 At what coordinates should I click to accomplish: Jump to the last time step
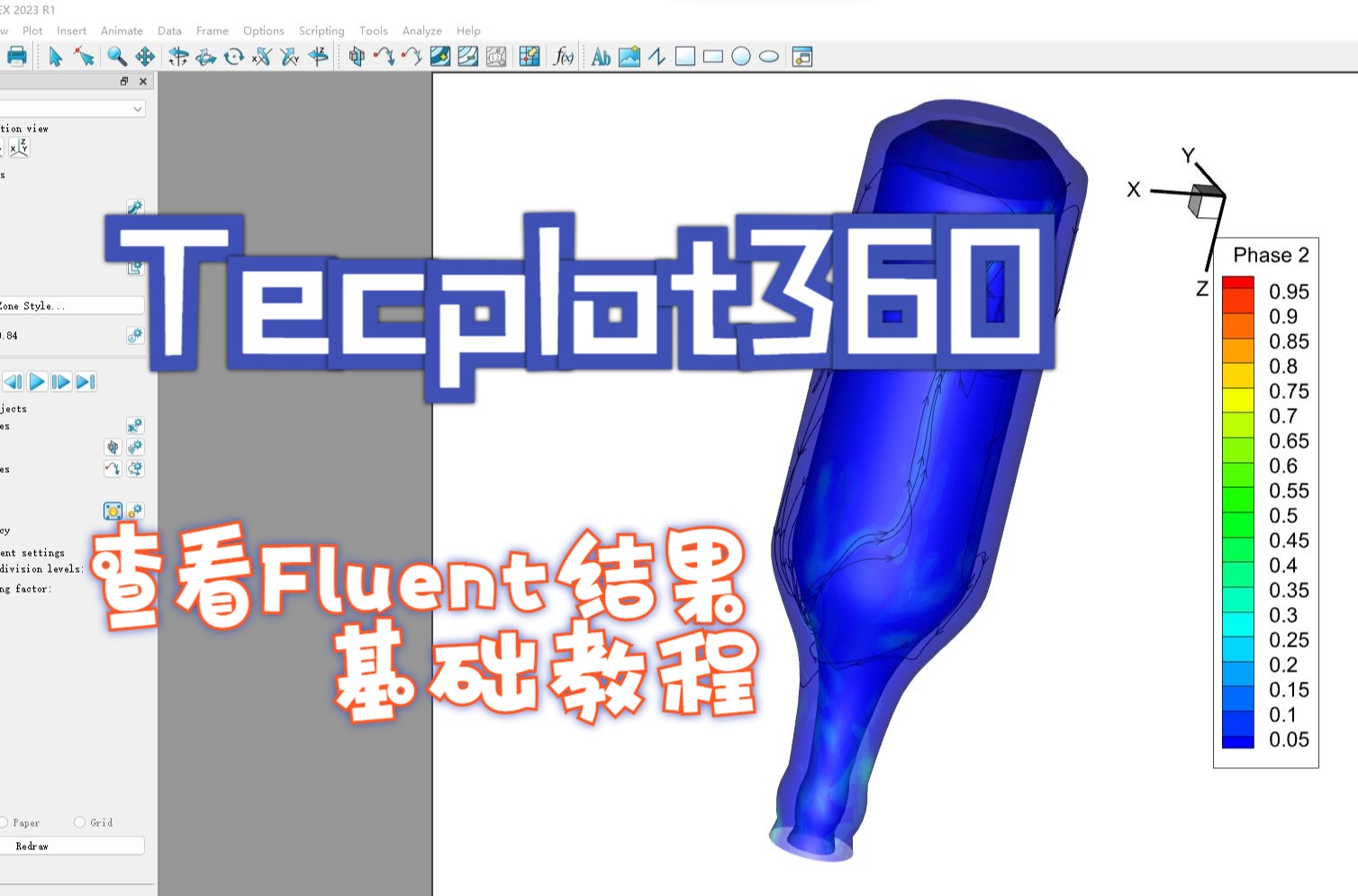86,382
